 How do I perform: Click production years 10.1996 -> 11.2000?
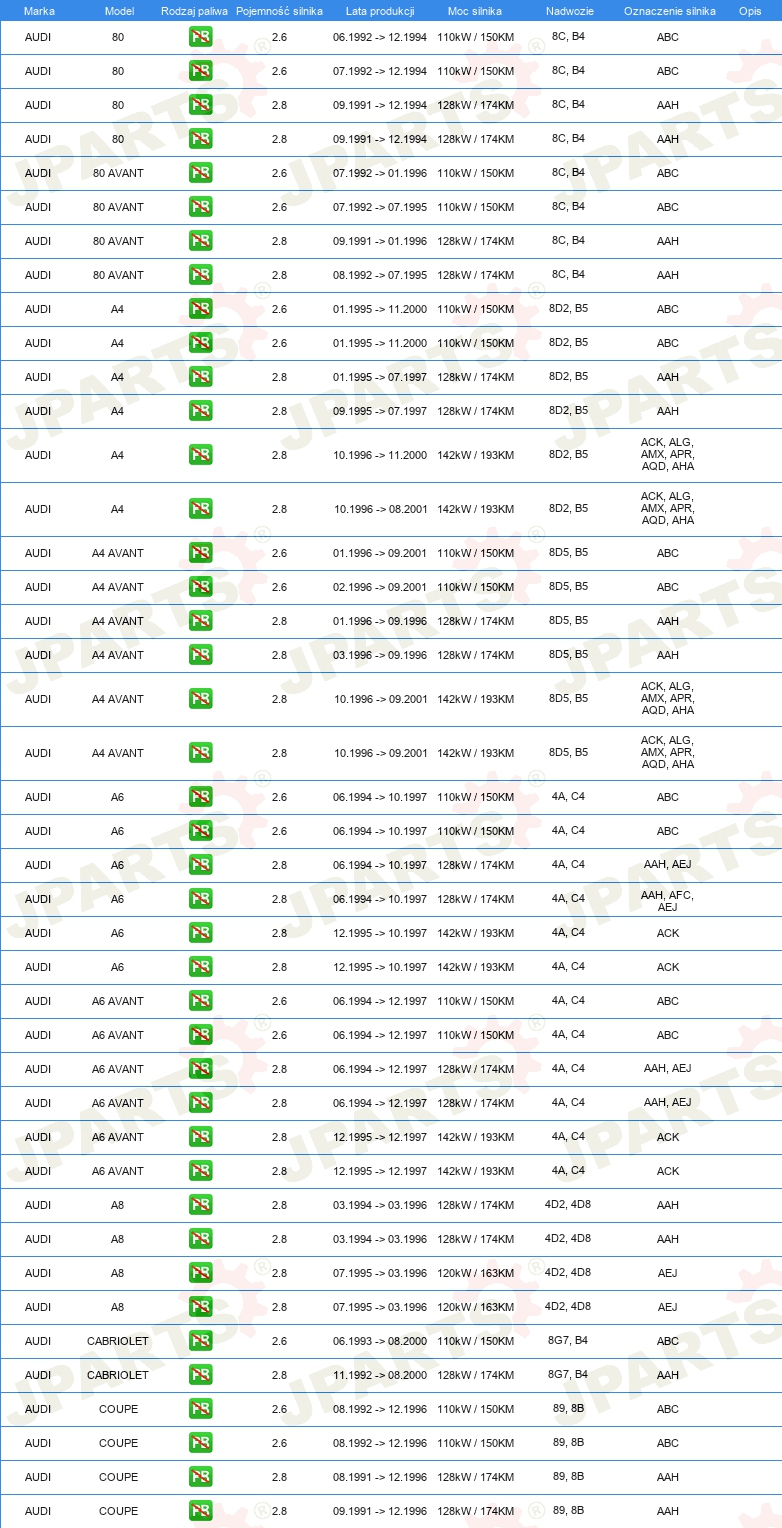click(380, 455)
